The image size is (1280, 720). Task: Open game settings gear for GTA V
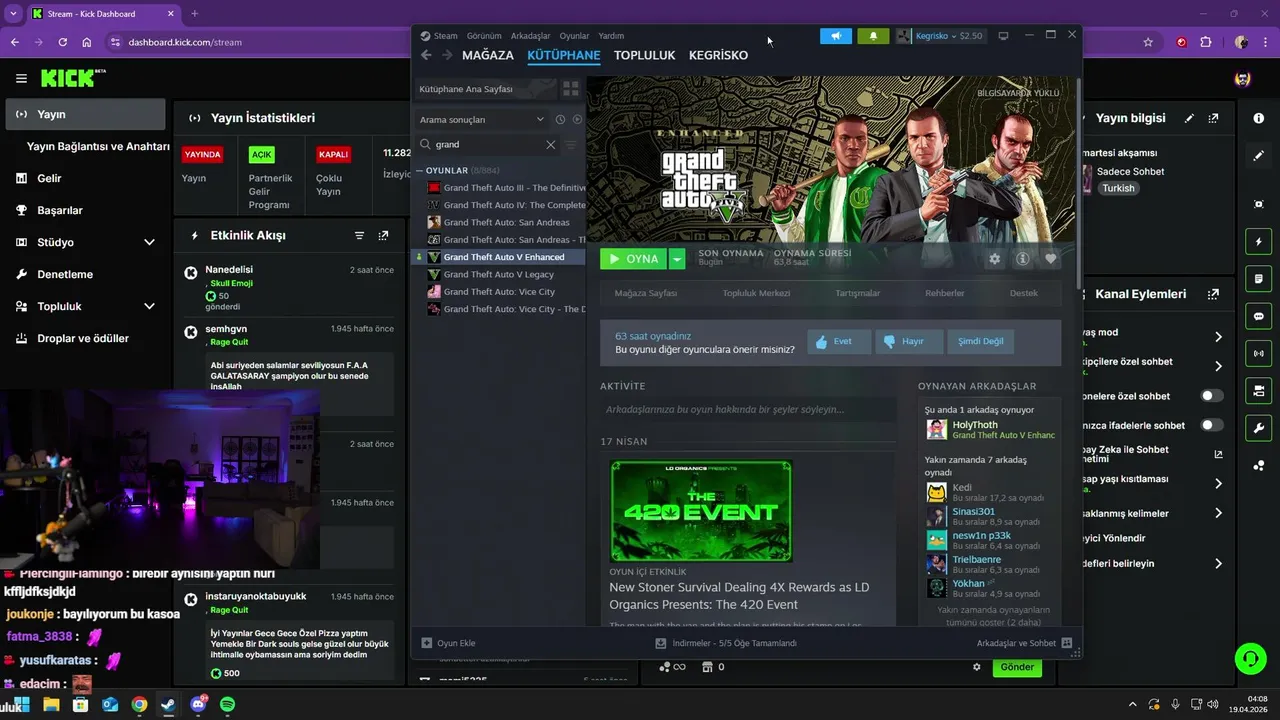pyautogui.click(x=994, y=259)
